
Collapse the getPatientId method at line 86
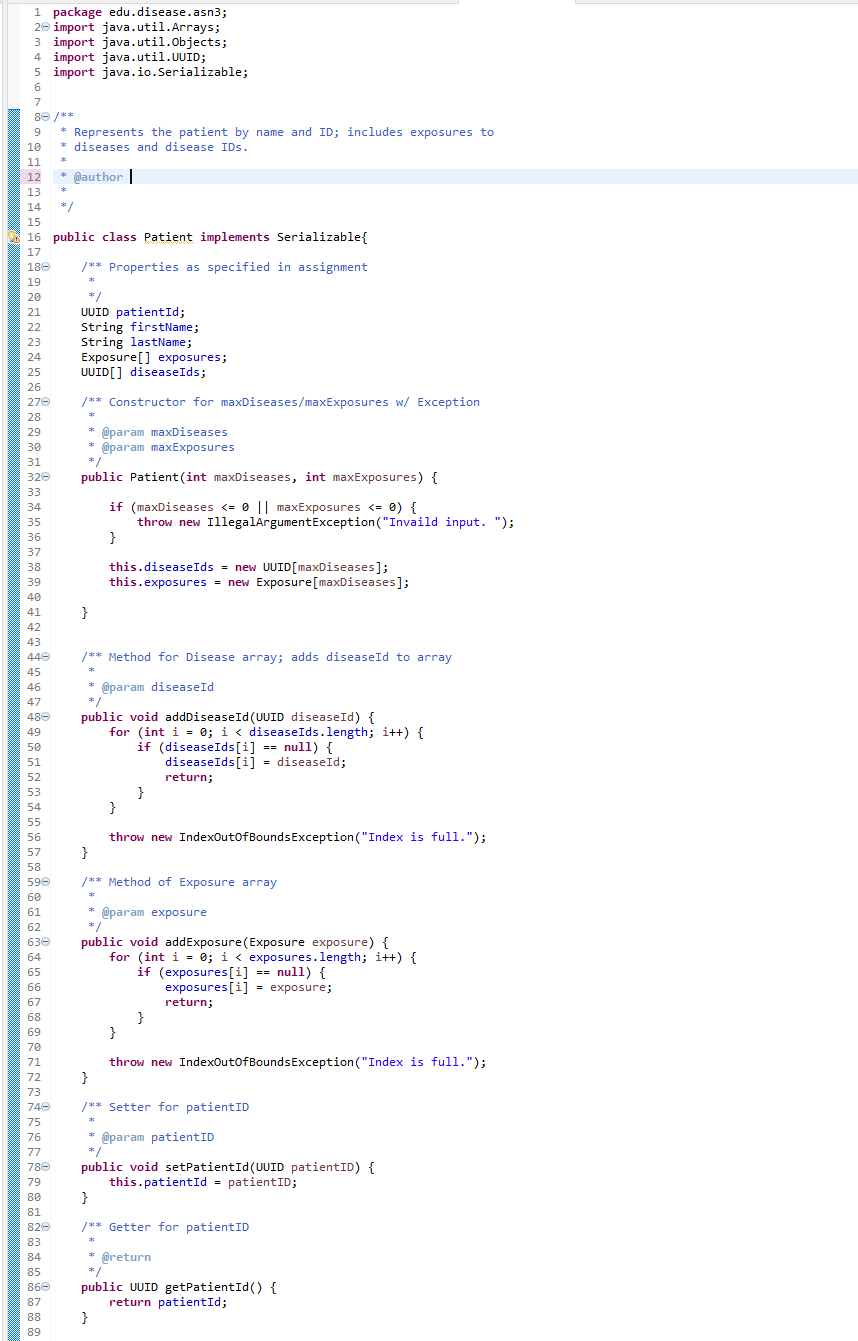[x=44, y=1287]
